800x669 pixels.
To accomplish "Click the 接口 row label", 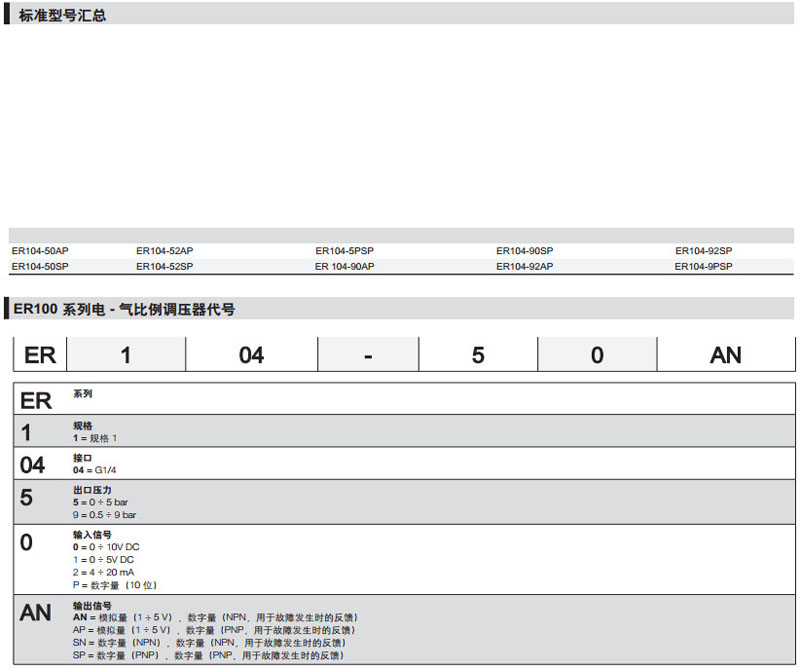I will [x=83, y=457].
